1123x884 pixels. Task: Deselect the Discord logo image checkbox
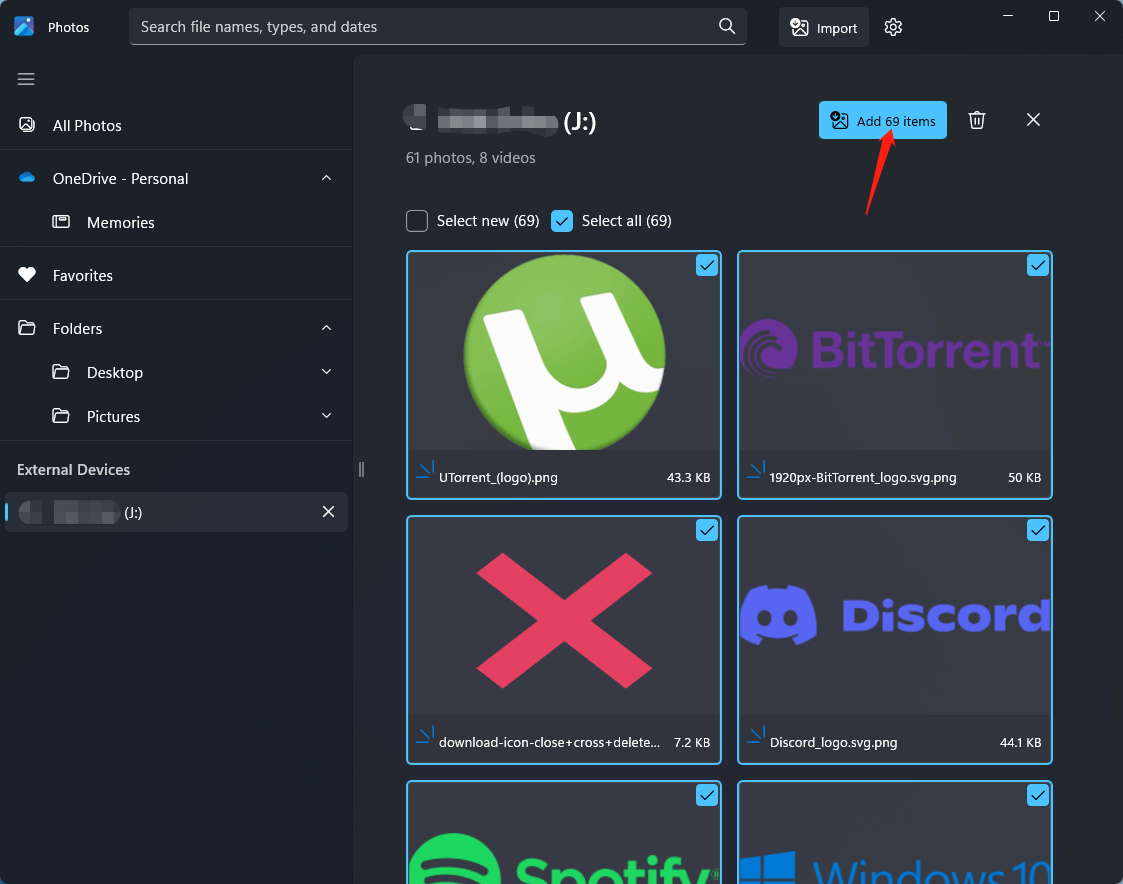click(x=1038, y=531)
